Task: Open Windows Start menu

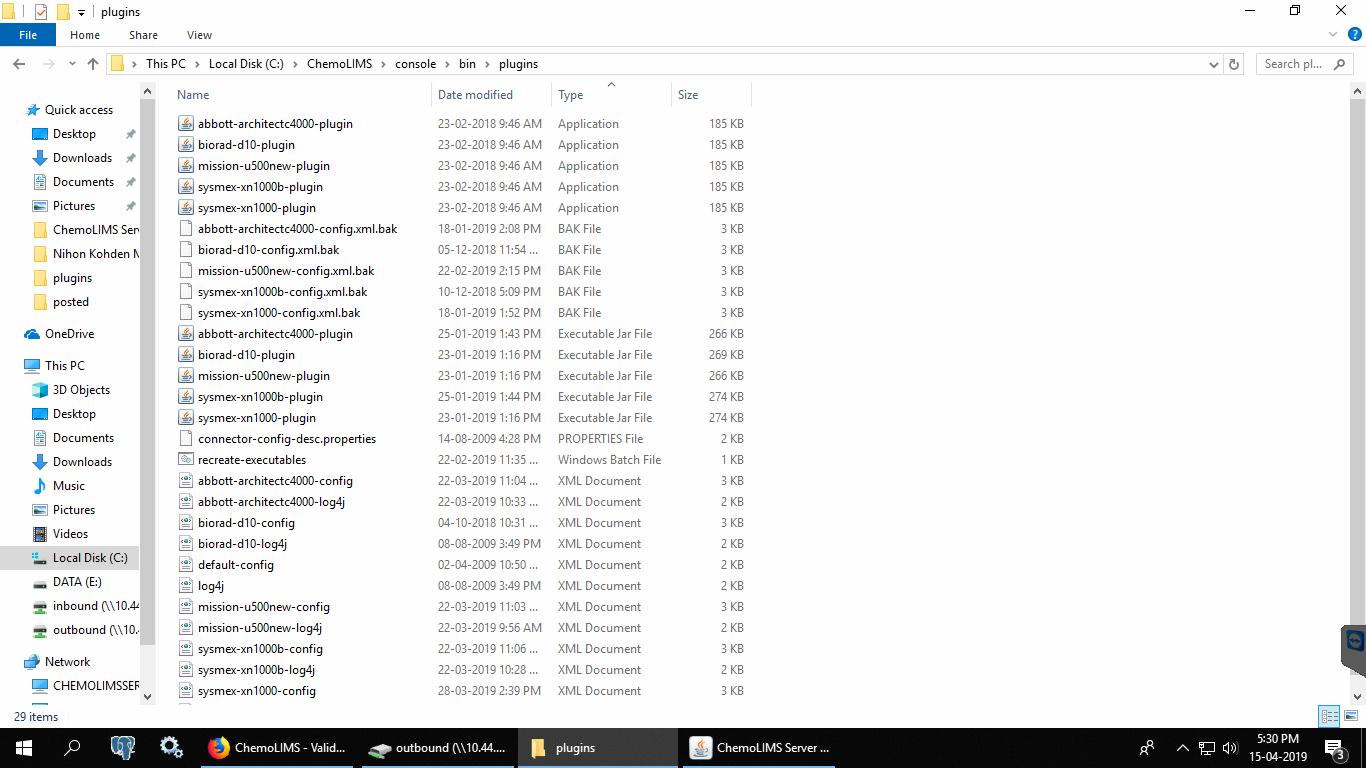Action: point(23,748)
